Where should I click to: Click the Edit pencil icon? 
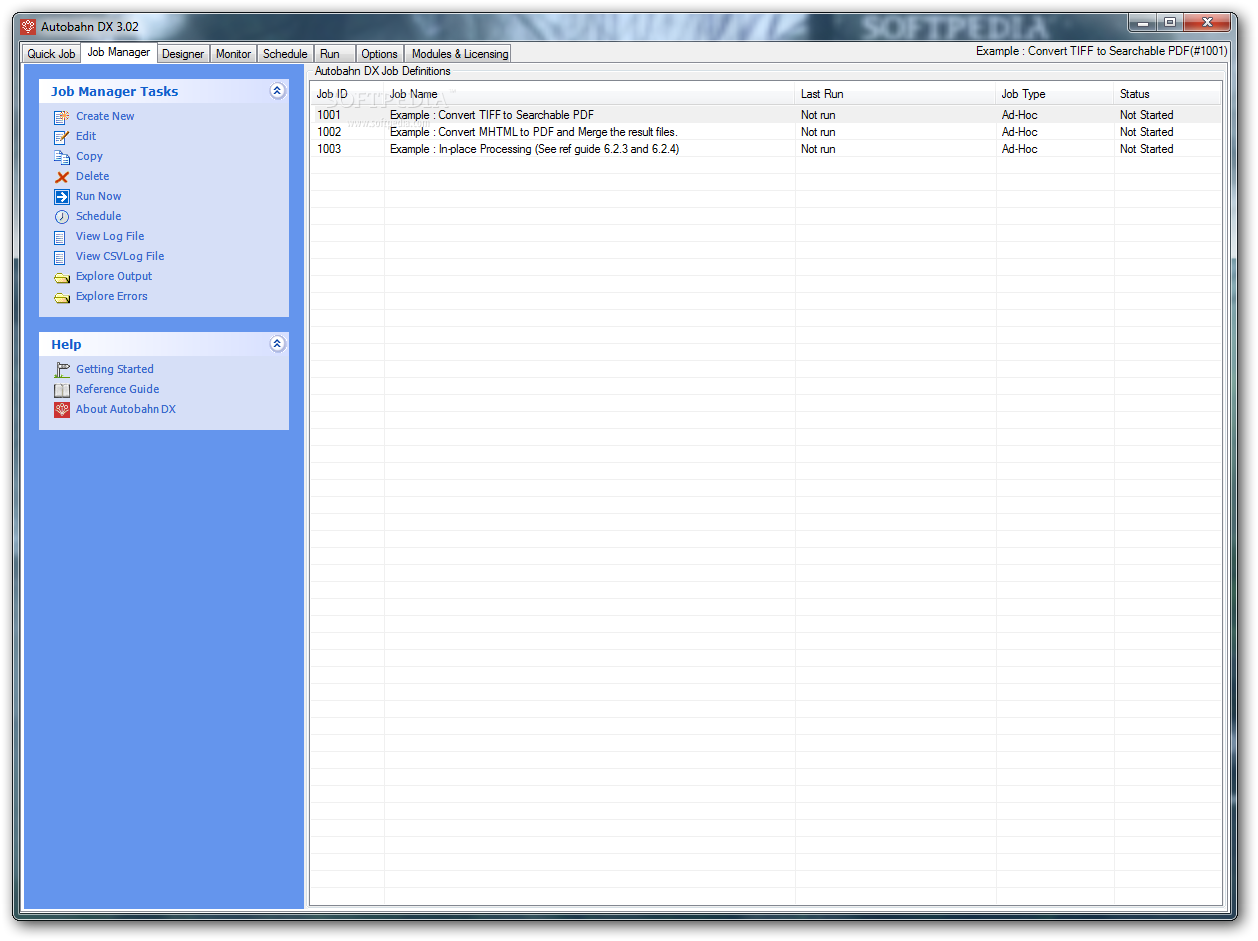click(62, 137)
